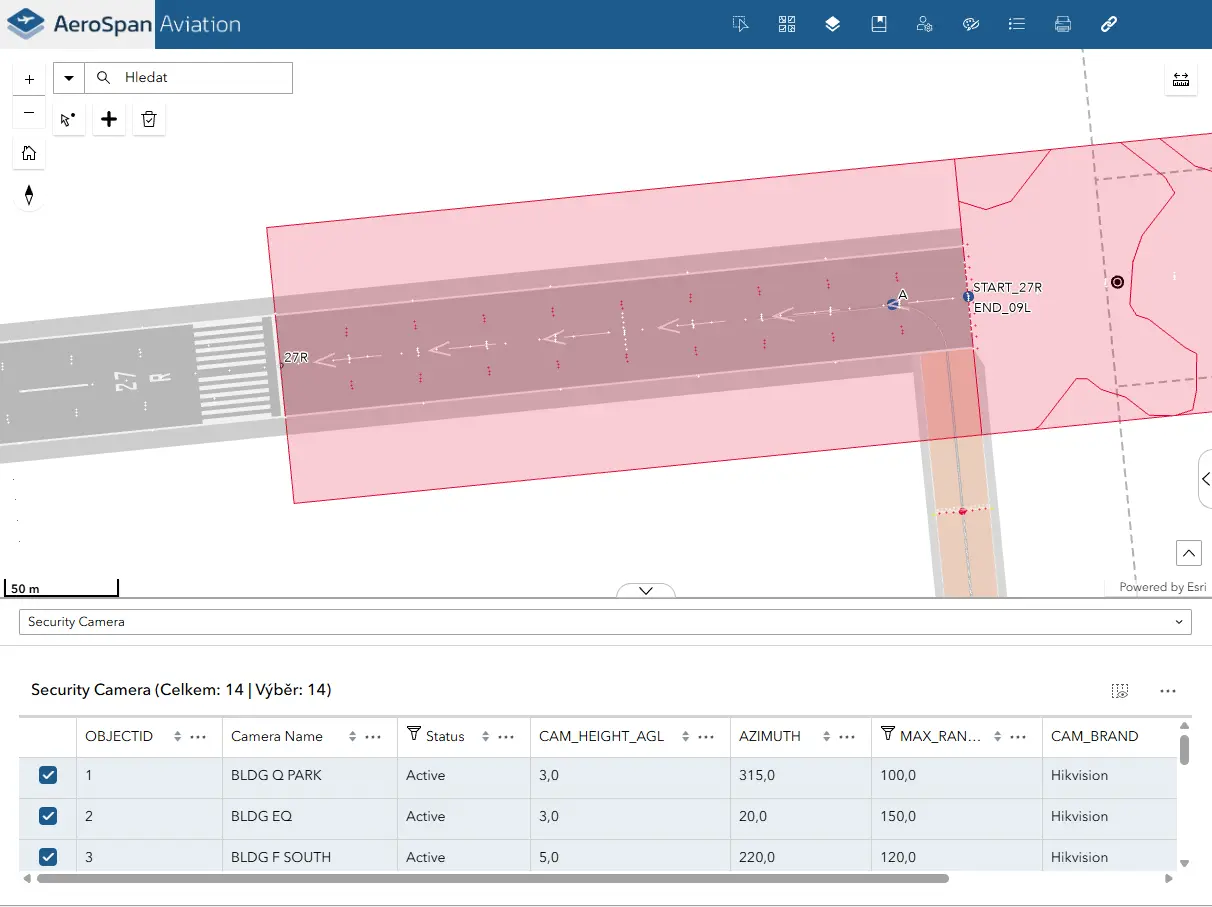Return map to home extent
Screen dimensions: 1212x907
click(x=29, y=153)
